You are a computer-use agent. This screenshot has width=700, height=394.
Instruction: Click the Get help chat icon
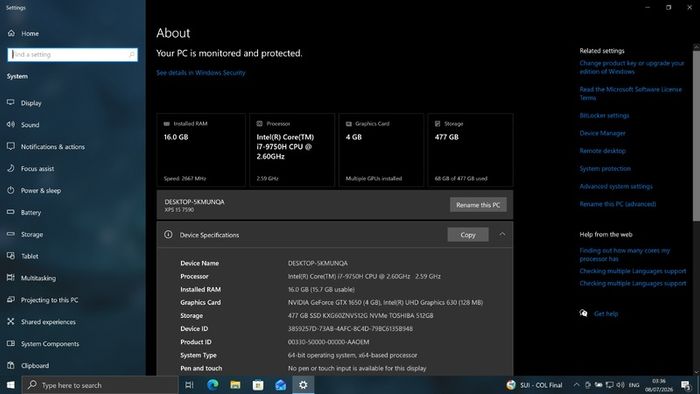583,313
